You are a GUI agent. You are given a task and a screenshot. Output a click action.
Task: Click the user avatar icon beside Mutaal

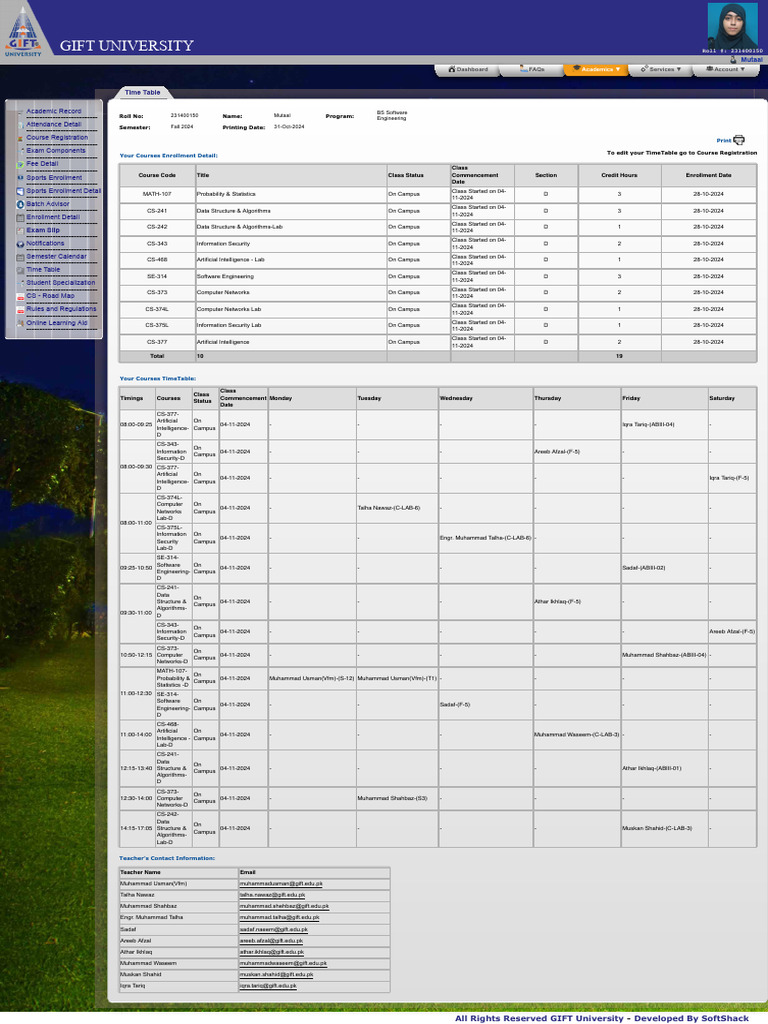(733, 59)
